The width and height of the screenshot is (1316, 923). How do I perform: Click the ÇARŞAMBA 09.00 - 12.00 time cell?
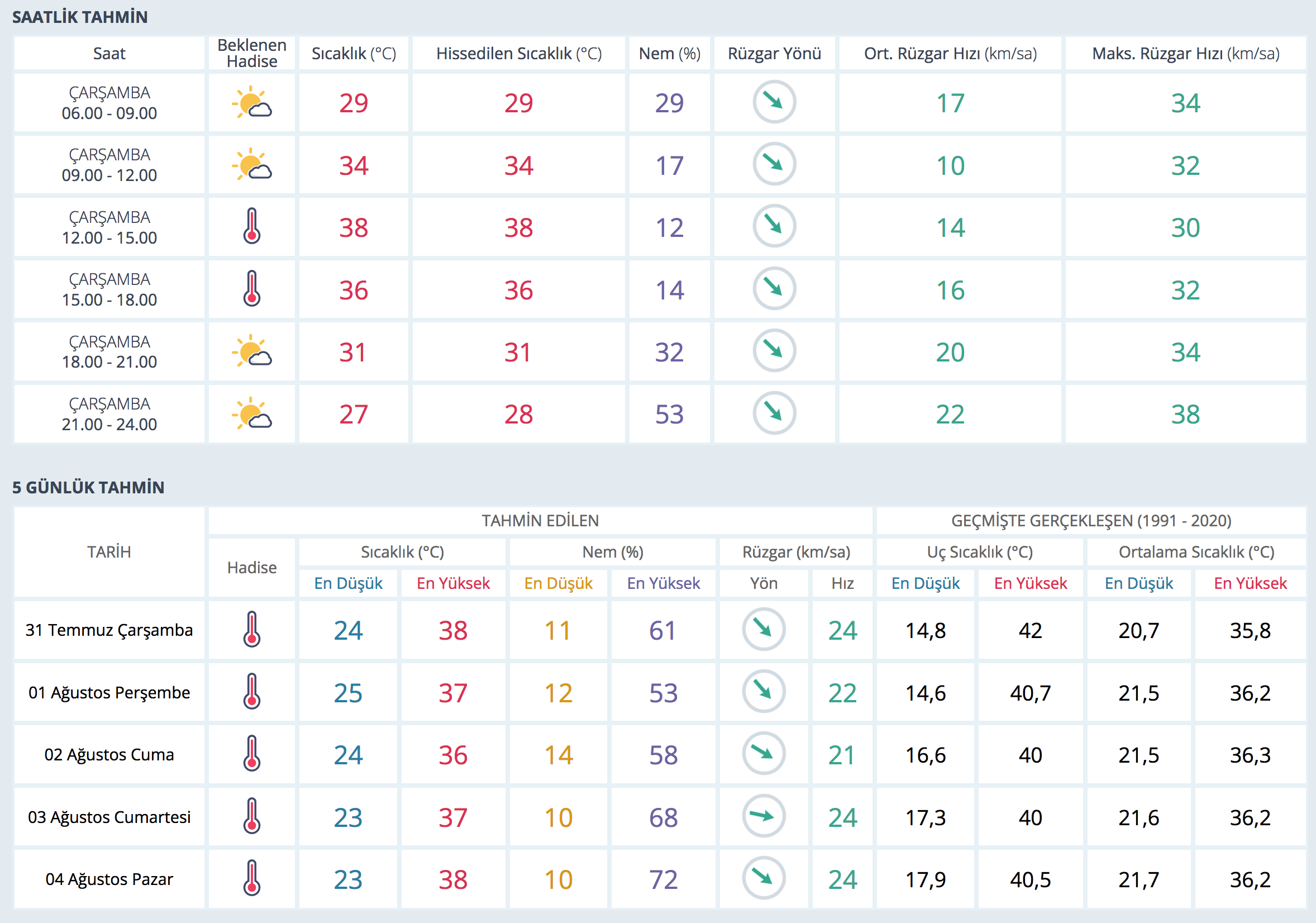click(x=109, y=165)
